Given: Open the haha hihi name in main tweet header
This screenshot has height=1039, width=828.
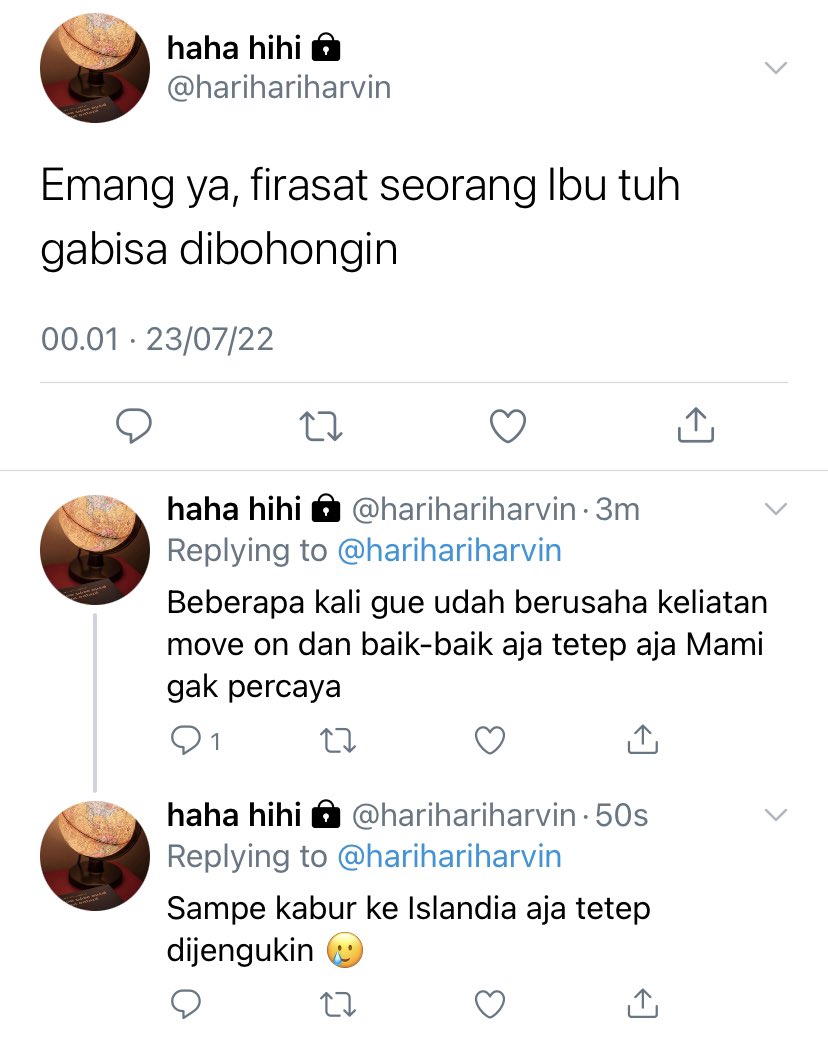Looking at the screenshot, I should tap(234, 48).
